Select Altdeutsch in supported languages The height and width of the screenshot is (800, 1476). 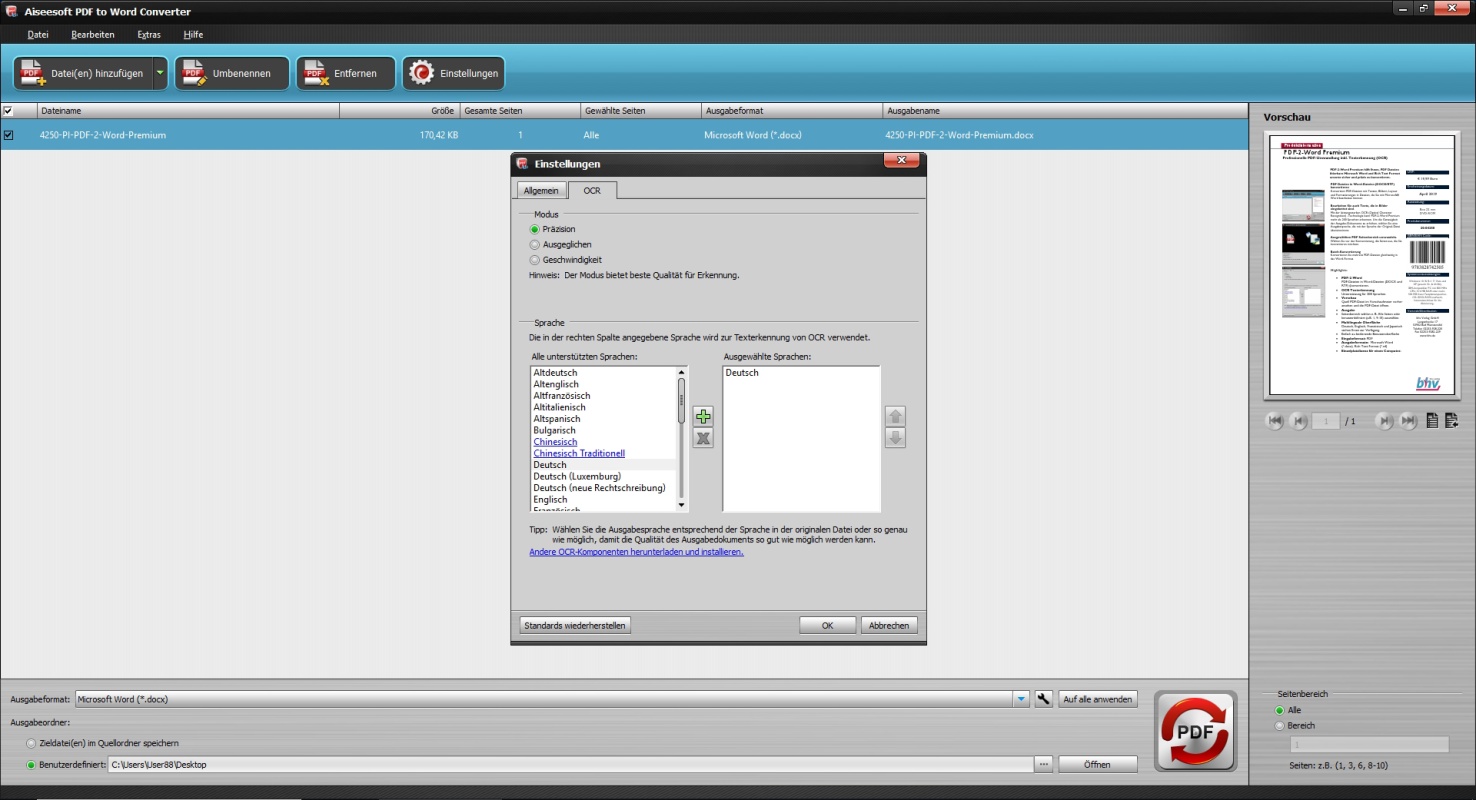(x=555, y=373)
